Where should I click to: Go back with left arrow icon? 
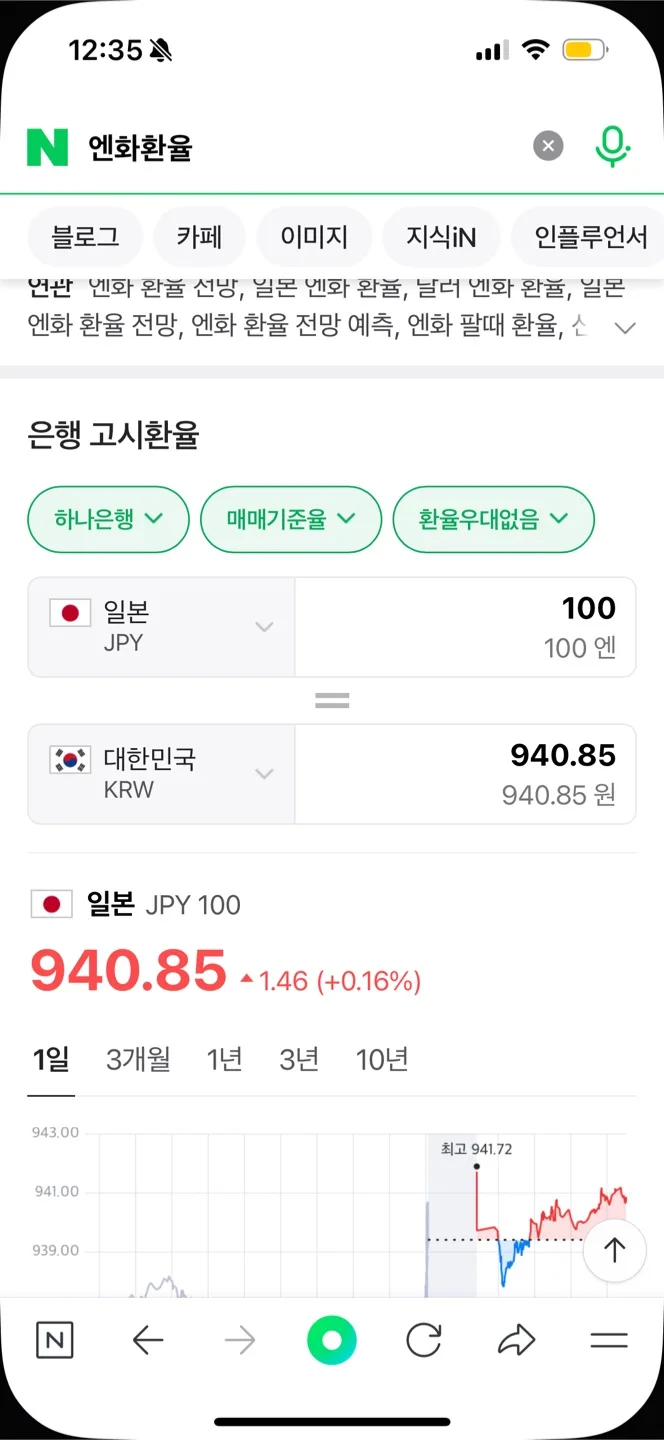point(148,1341)
